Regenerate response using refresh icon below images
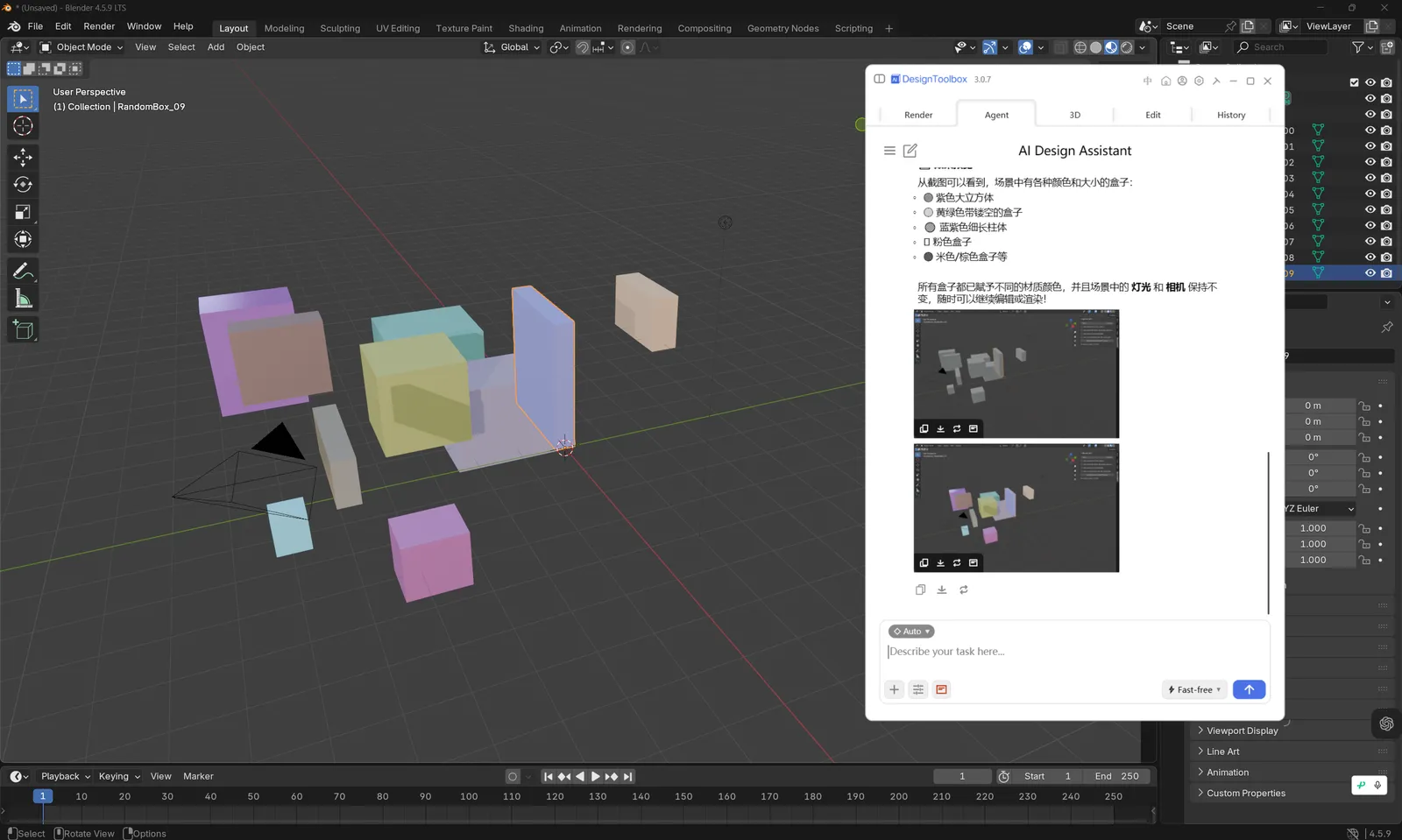The height and width of the screenshot is (840, 1402). pos(964,589)
